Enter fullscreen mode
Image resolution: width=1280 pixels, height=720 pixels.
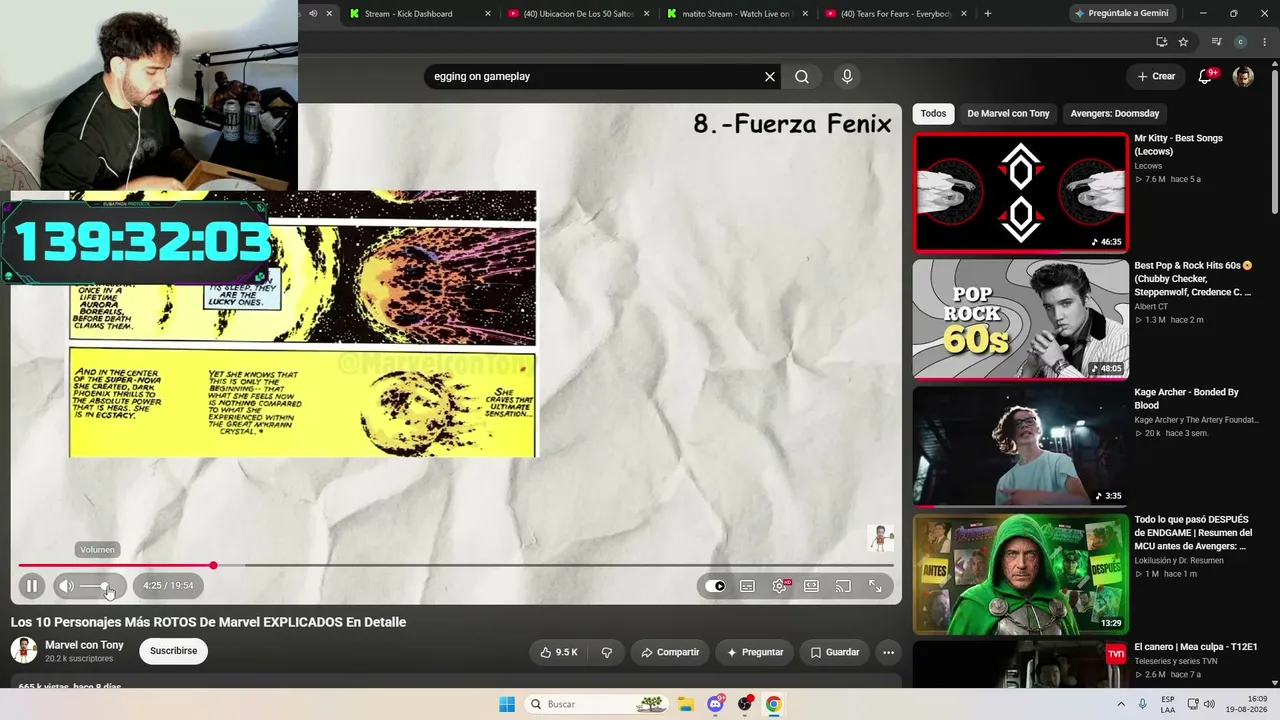pos(875,586)
